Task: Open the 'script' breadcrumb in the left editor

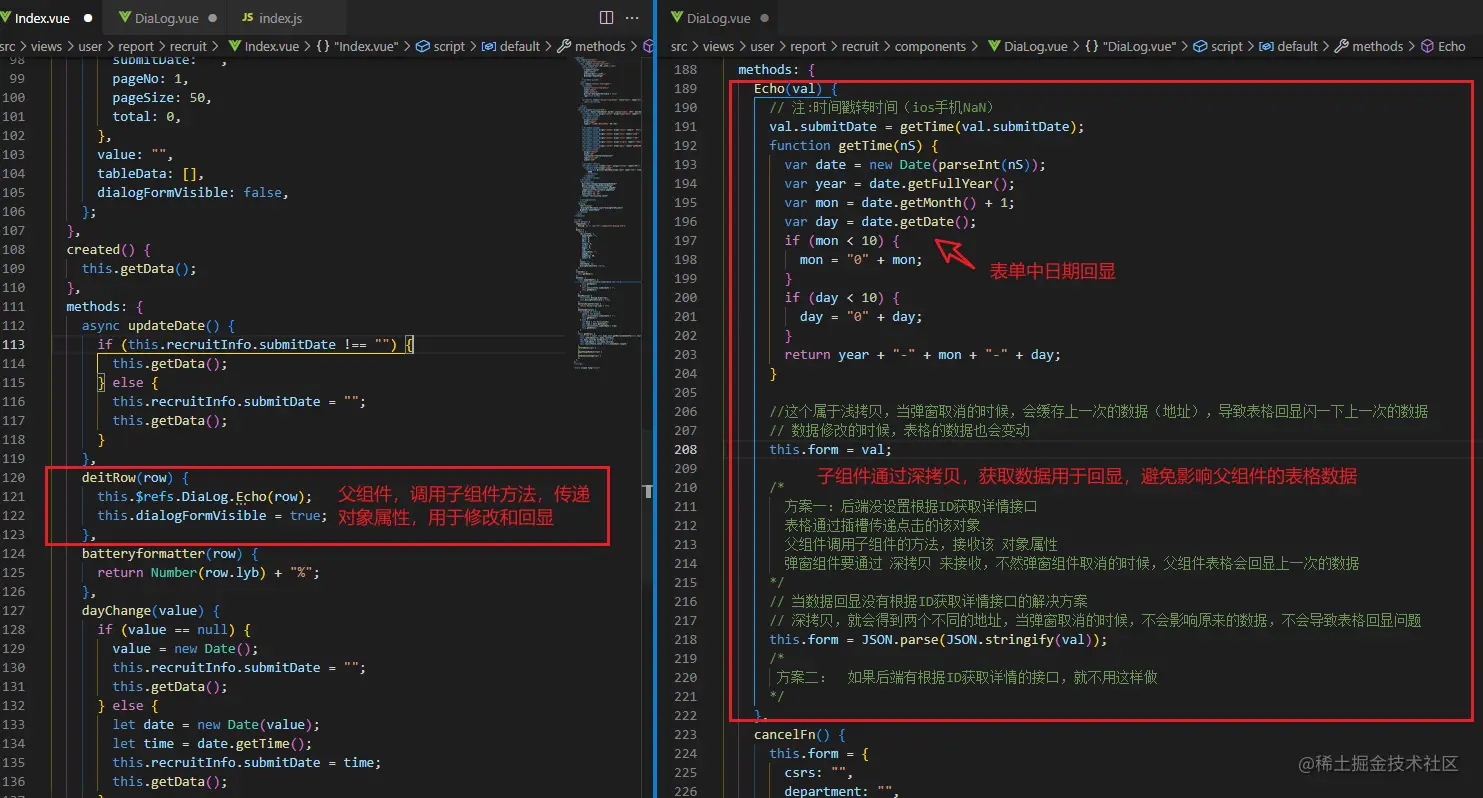Action: (440, 46)
